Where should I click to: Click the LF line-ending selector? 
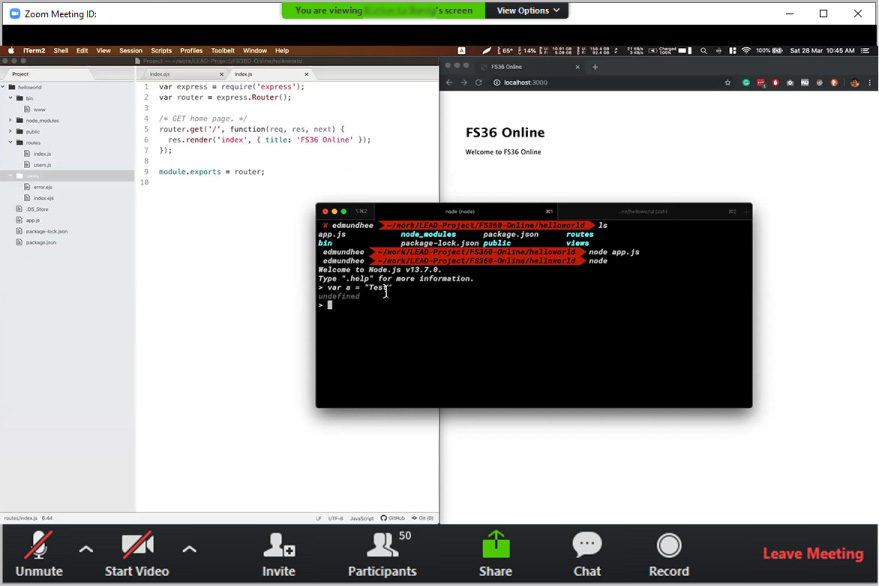pos(318,518)
